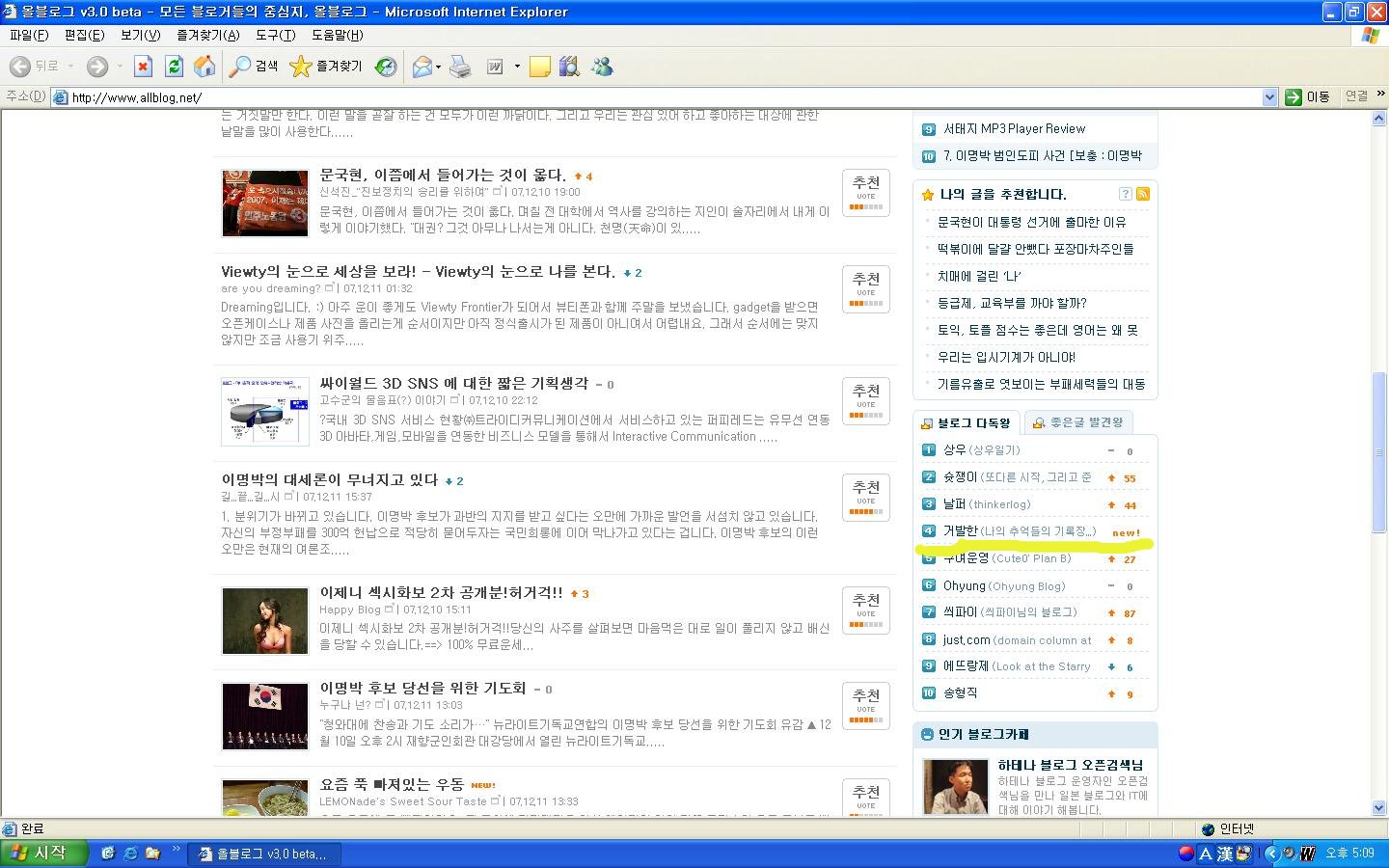
Task: Open the 도구(T) menu
Action: coord(275,35)
